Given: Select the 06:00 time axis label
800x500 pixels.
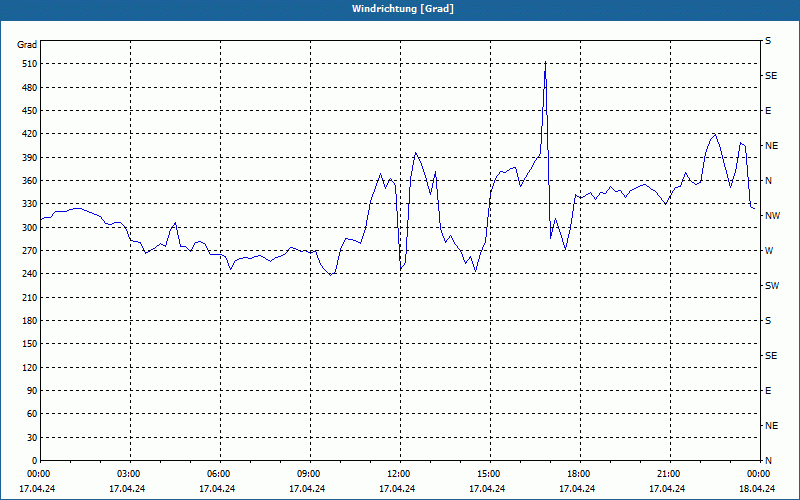Looking at the screenshot, I should (x=220, y=474).
